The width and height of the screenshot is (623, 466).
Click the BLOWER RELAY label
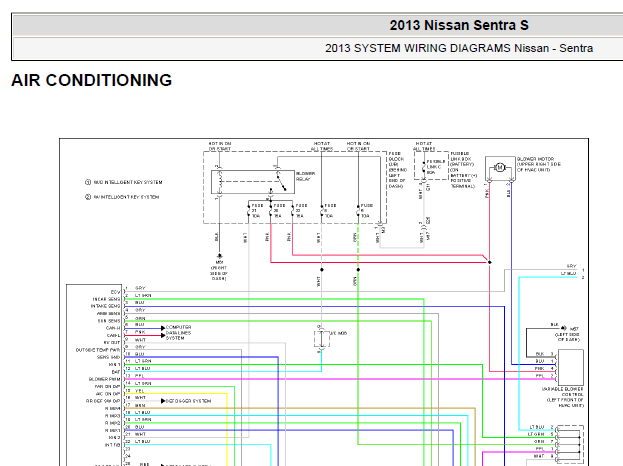pyautogui.click(x=306, y=176)
